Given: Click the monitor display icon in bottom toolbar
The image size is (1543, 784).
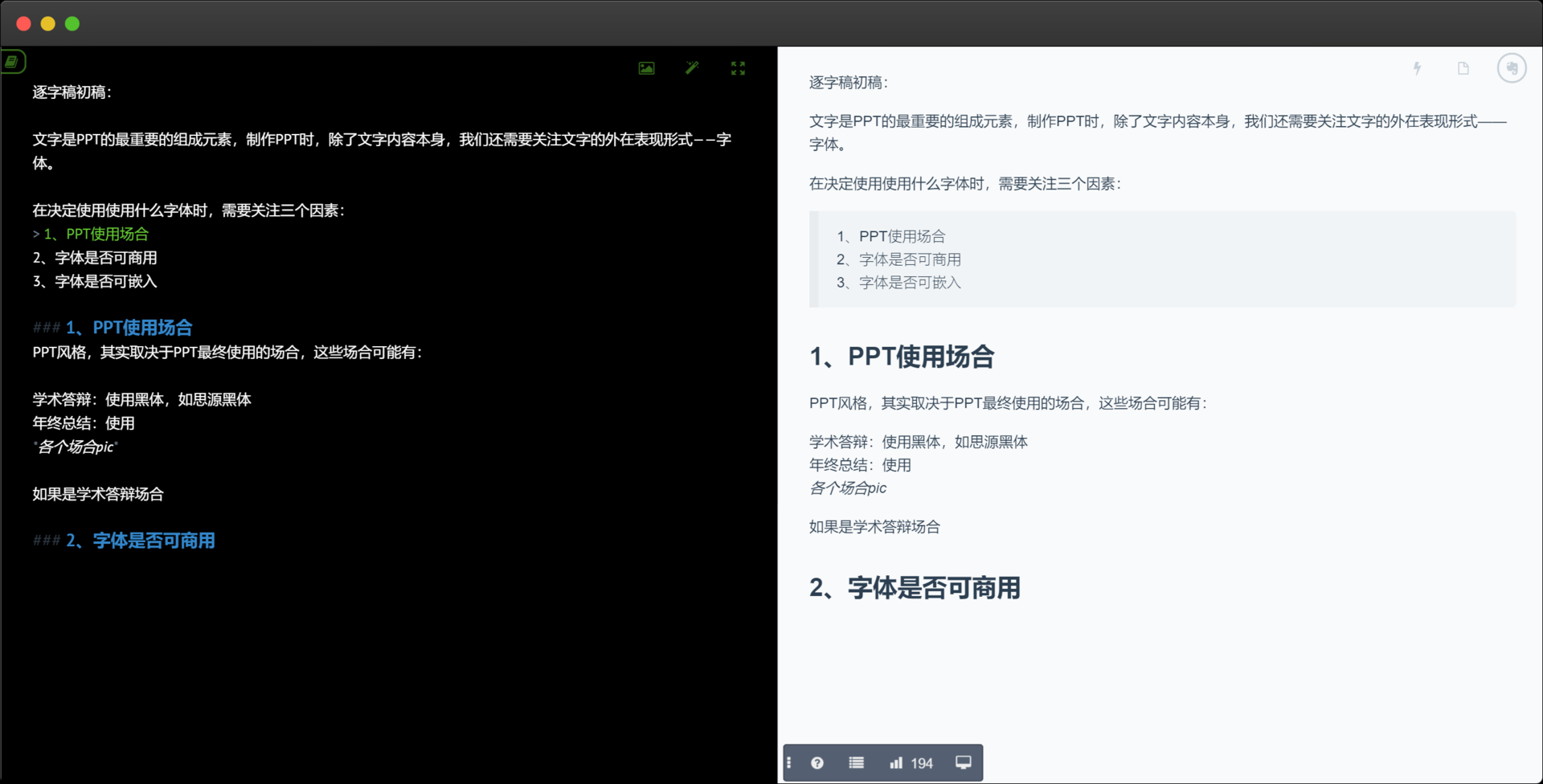Looking at the screenshot, I should point(963,762).
